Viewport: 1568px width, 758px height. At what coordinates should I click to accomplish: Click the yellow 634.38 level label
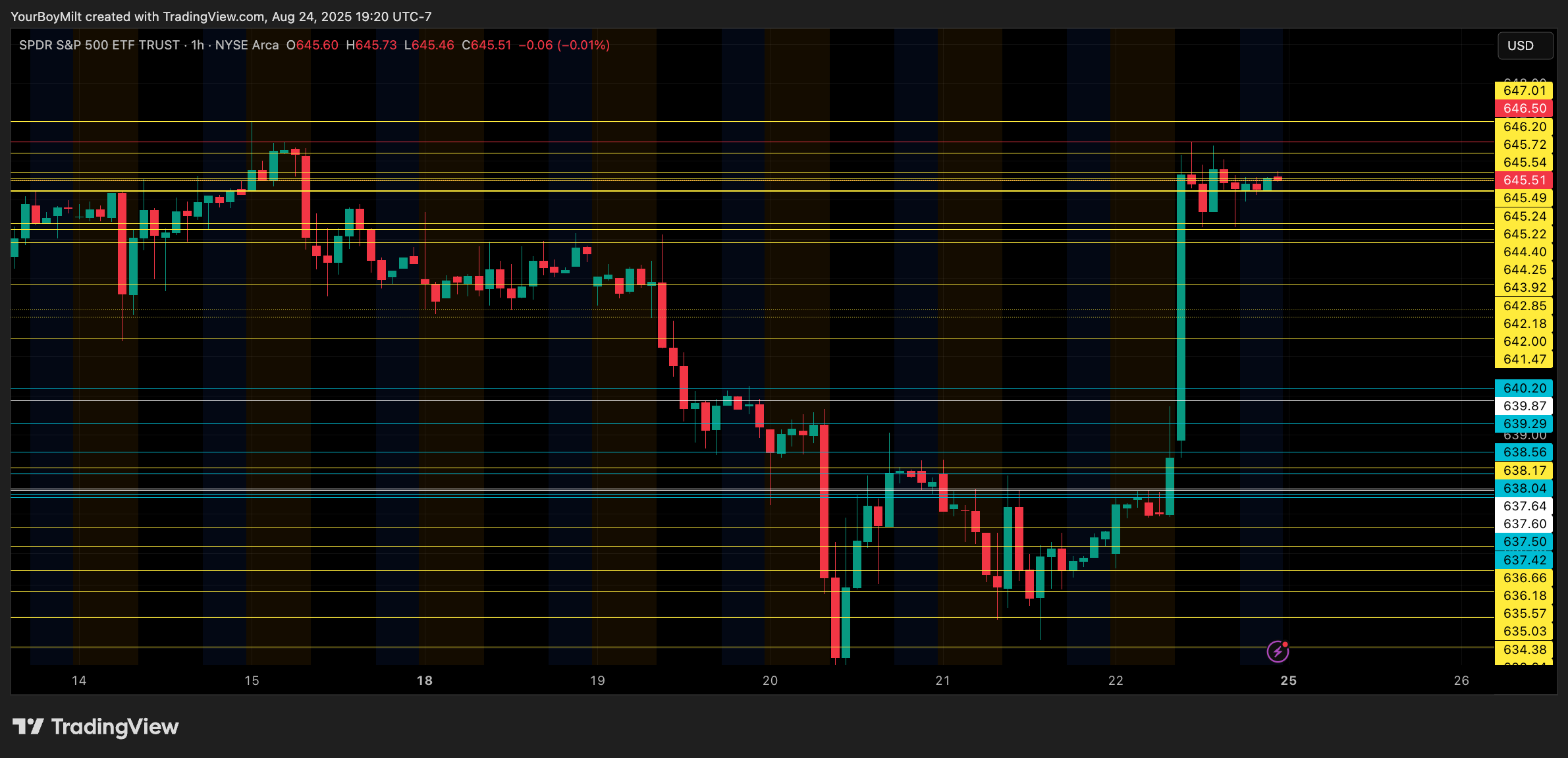tap(1524, 649)
